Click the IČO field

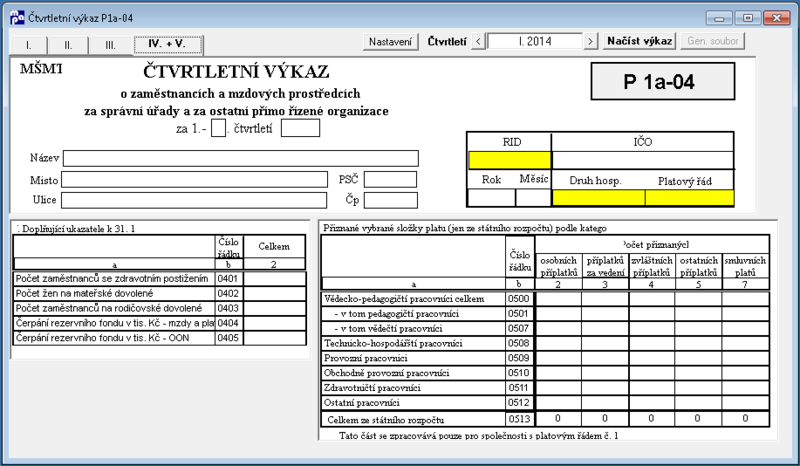[643, 160]
